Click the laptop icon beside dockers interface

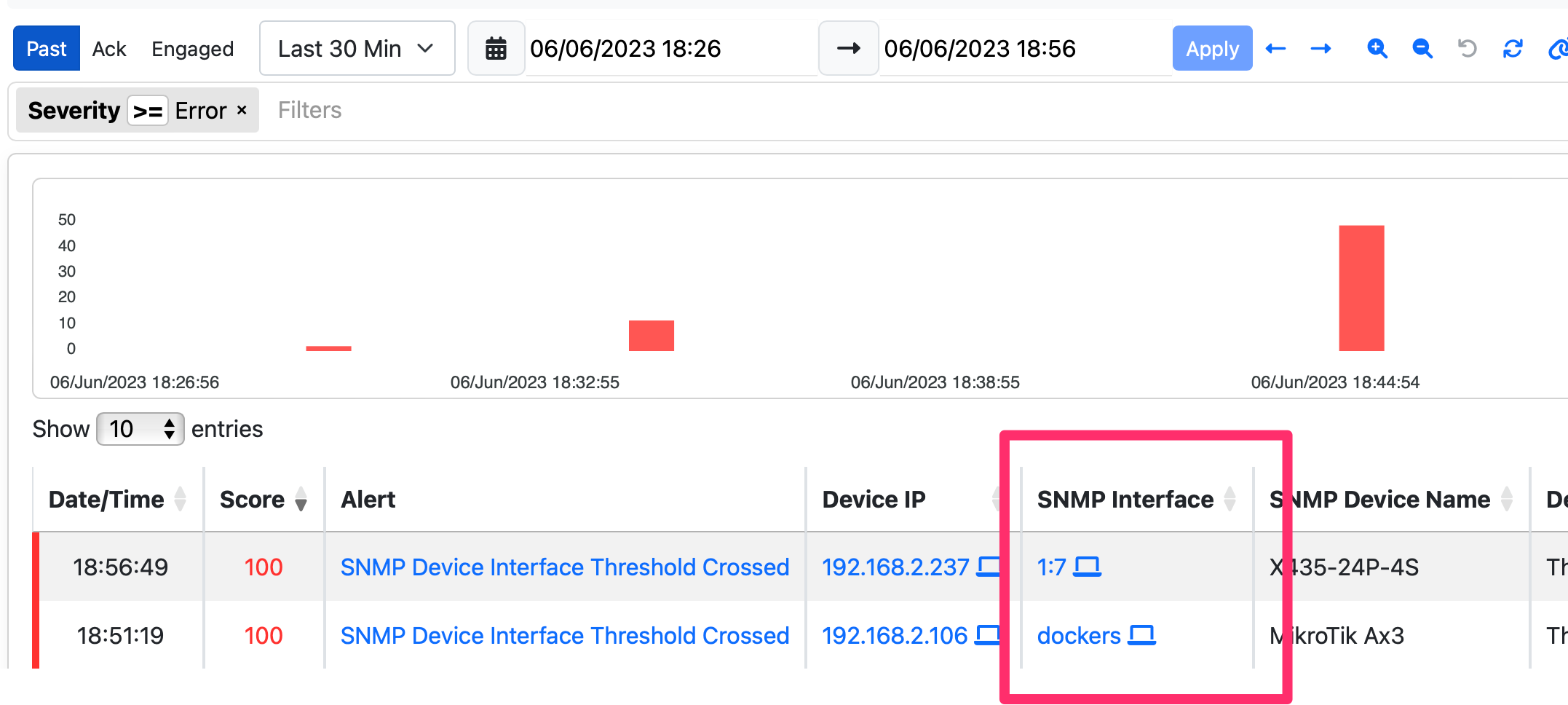pyautogui.click(x=1143, y=635)
